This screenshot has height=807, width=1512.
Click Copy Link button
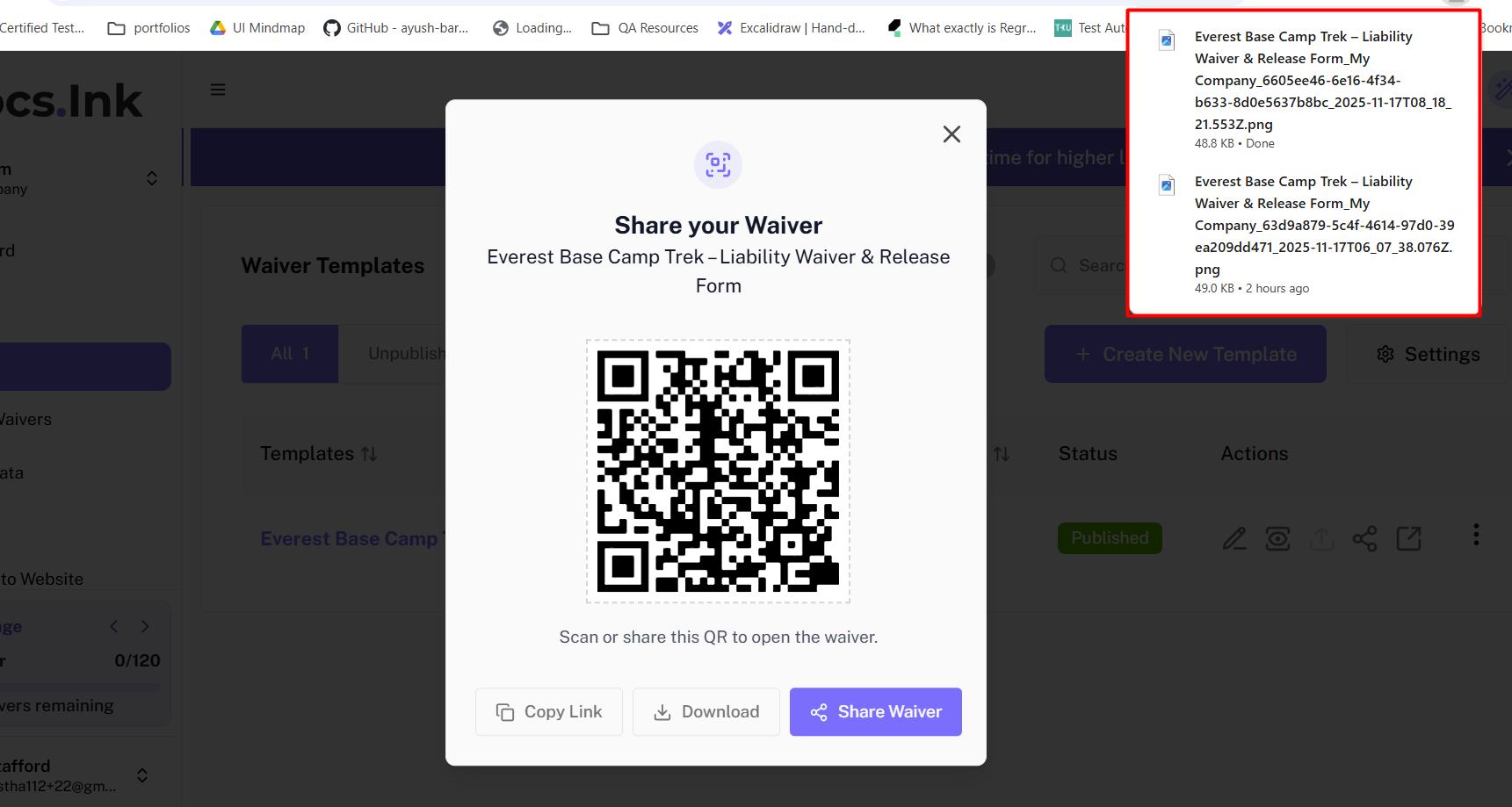click(x=549, y=711)
